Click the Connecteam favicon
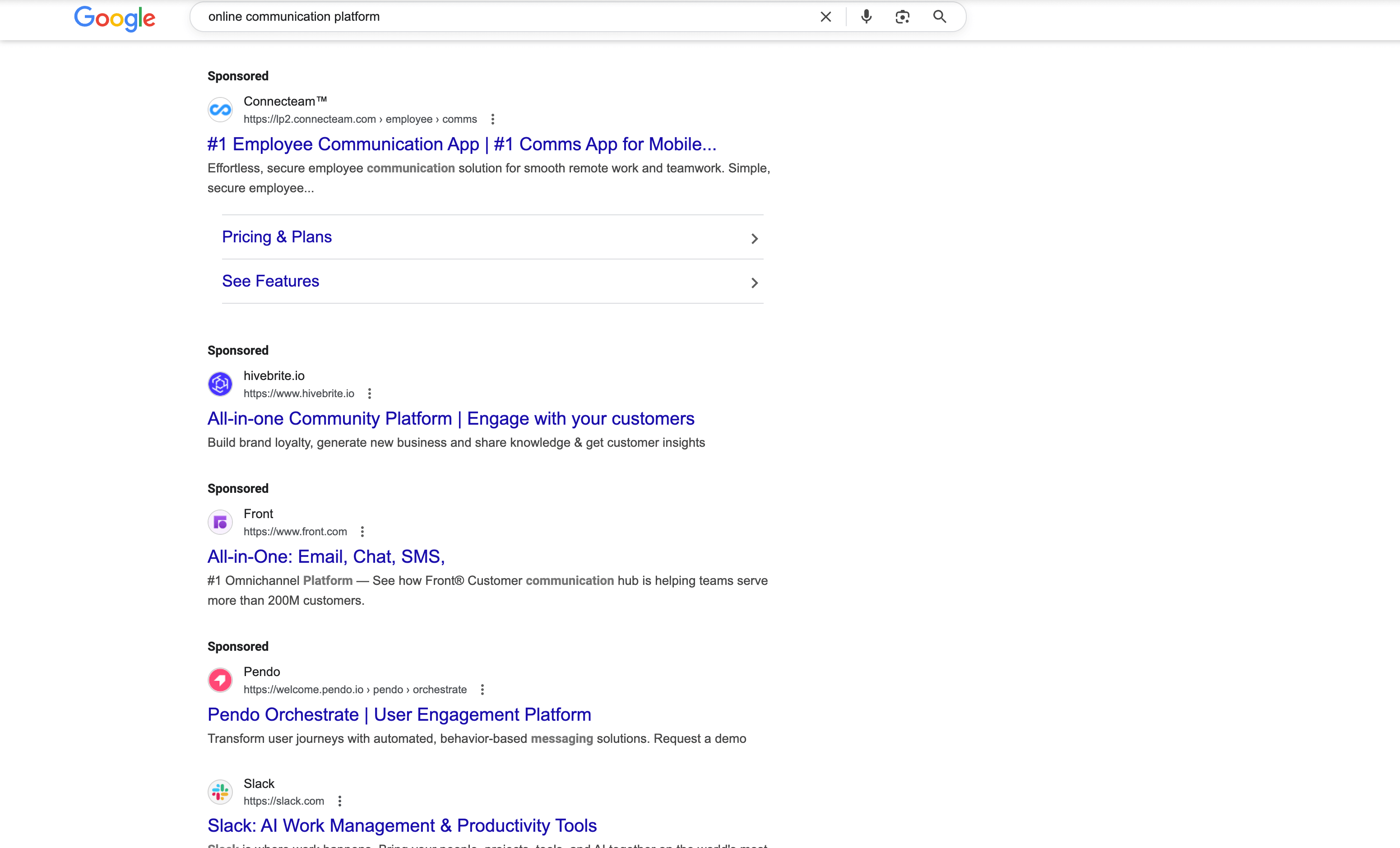 click(220, 110)
